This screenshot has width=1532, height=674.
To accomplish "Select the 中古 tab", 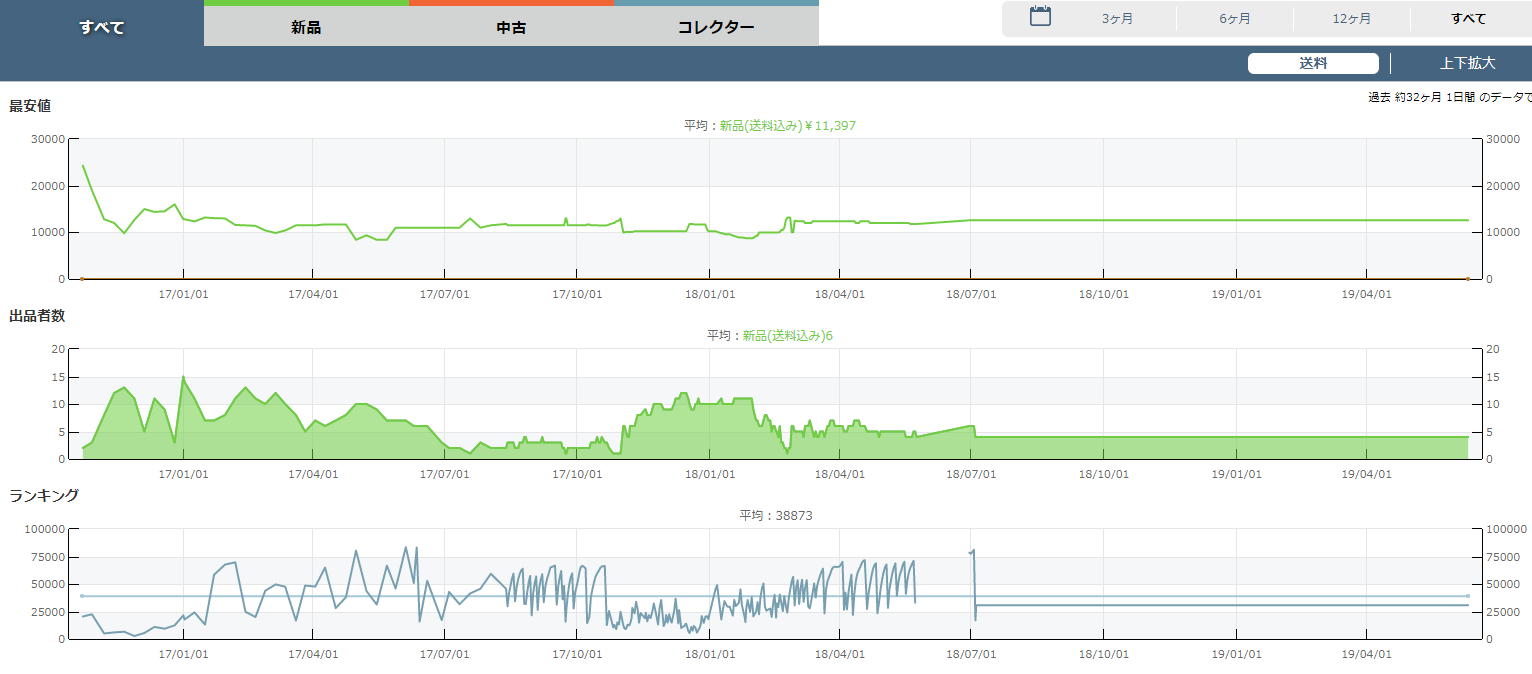I will click(x=511, y=27).
